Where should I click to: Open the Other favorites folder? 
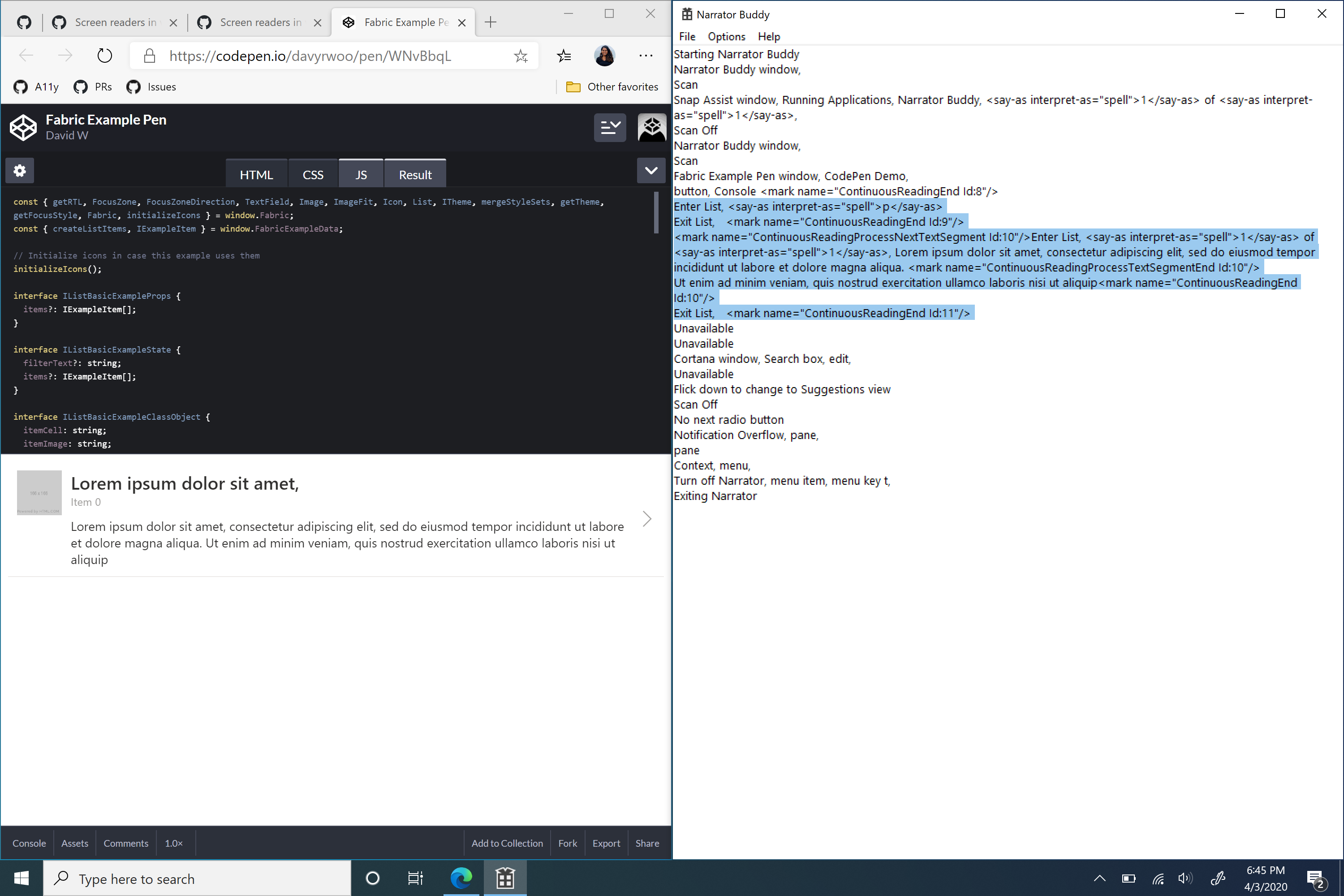point(612,87)
